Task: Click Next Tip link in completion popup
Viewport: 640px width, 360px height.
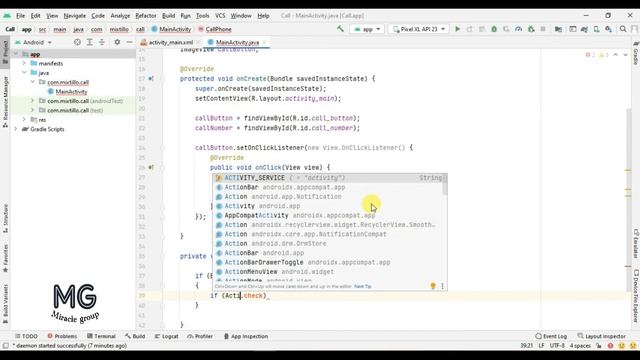Action: coord(362,287)
